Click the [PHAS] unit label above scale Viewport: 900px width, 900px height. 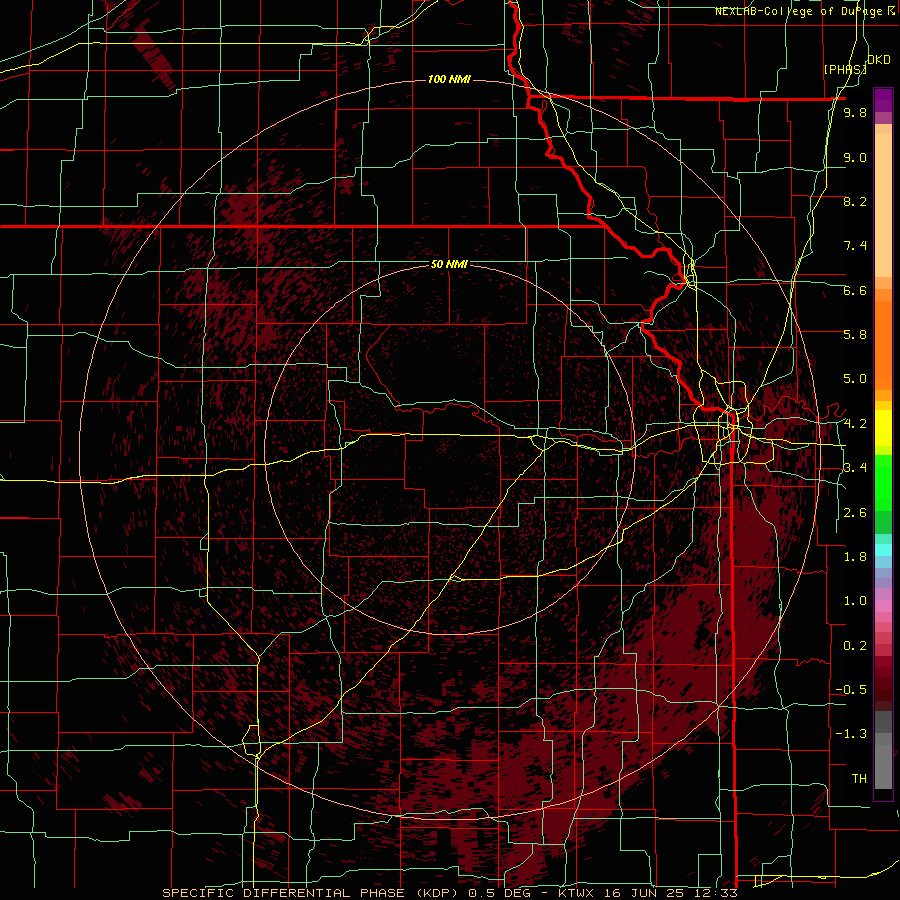[x=845, y=69]
